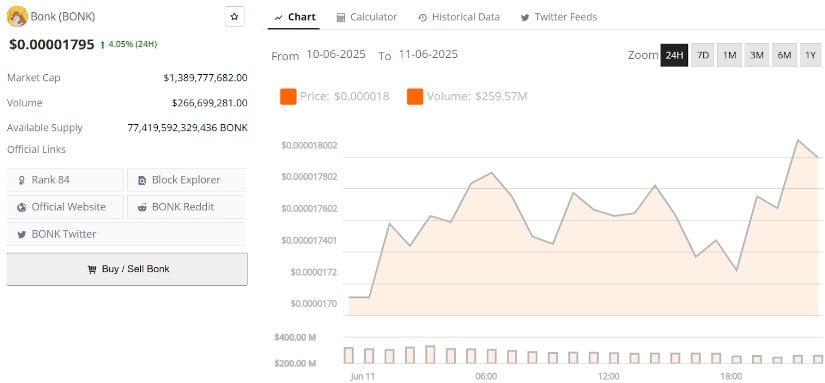The width and height of the screenshot is (825, 383).
Task: Click the Bonk coin logo icon
Action: pos(17,17)
